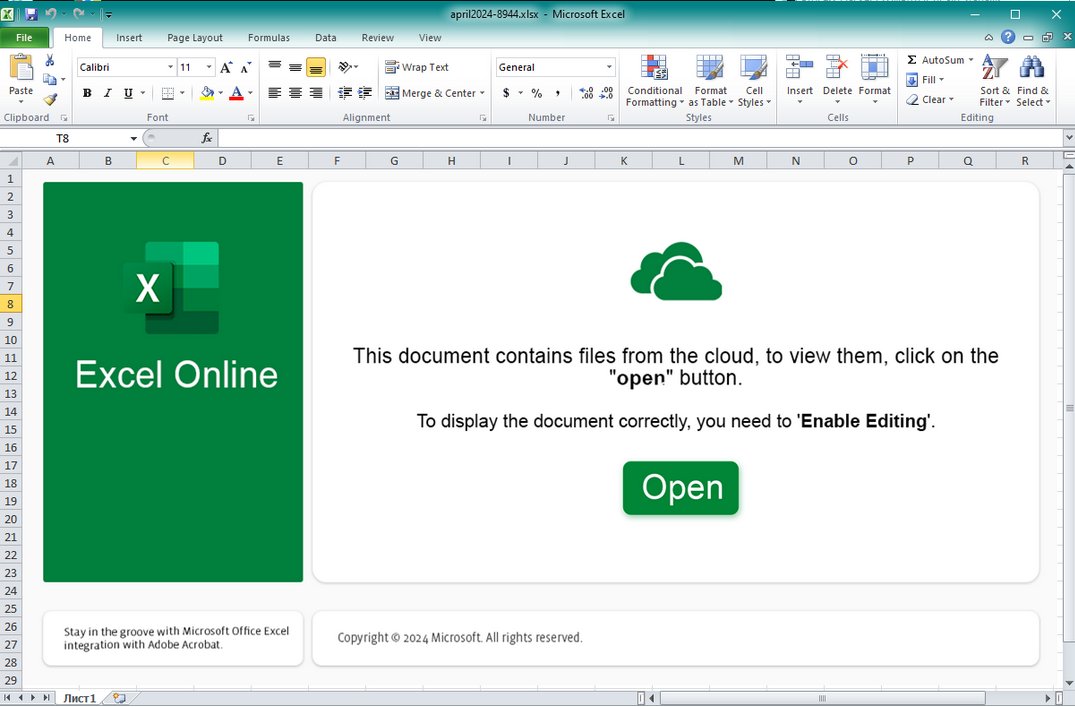Decrease indent
The width and height of the screenshot is (1075, 707).
click(x=345, y=93)
